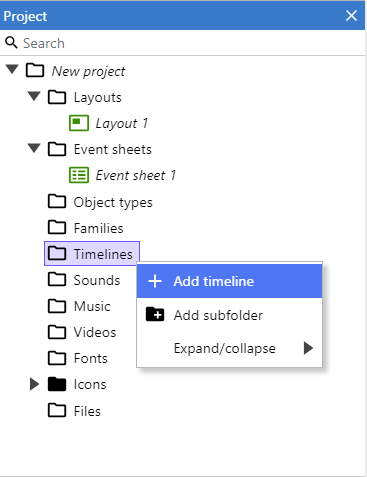Expand the Icons folder arrow
Image resolution: width=367 pixels, height=477 pixels.
click(x=34, y=384)
